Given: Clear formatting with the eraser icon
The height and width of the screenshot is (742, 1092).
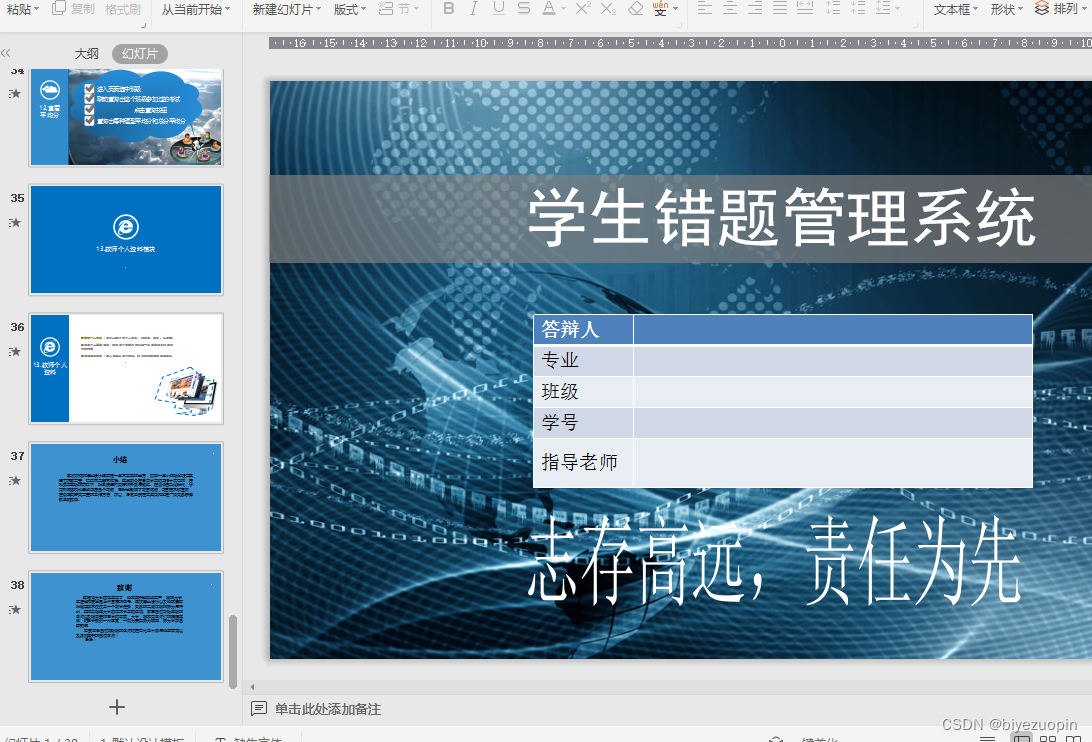Looking at the screenshot, I should tap(635, 10).
